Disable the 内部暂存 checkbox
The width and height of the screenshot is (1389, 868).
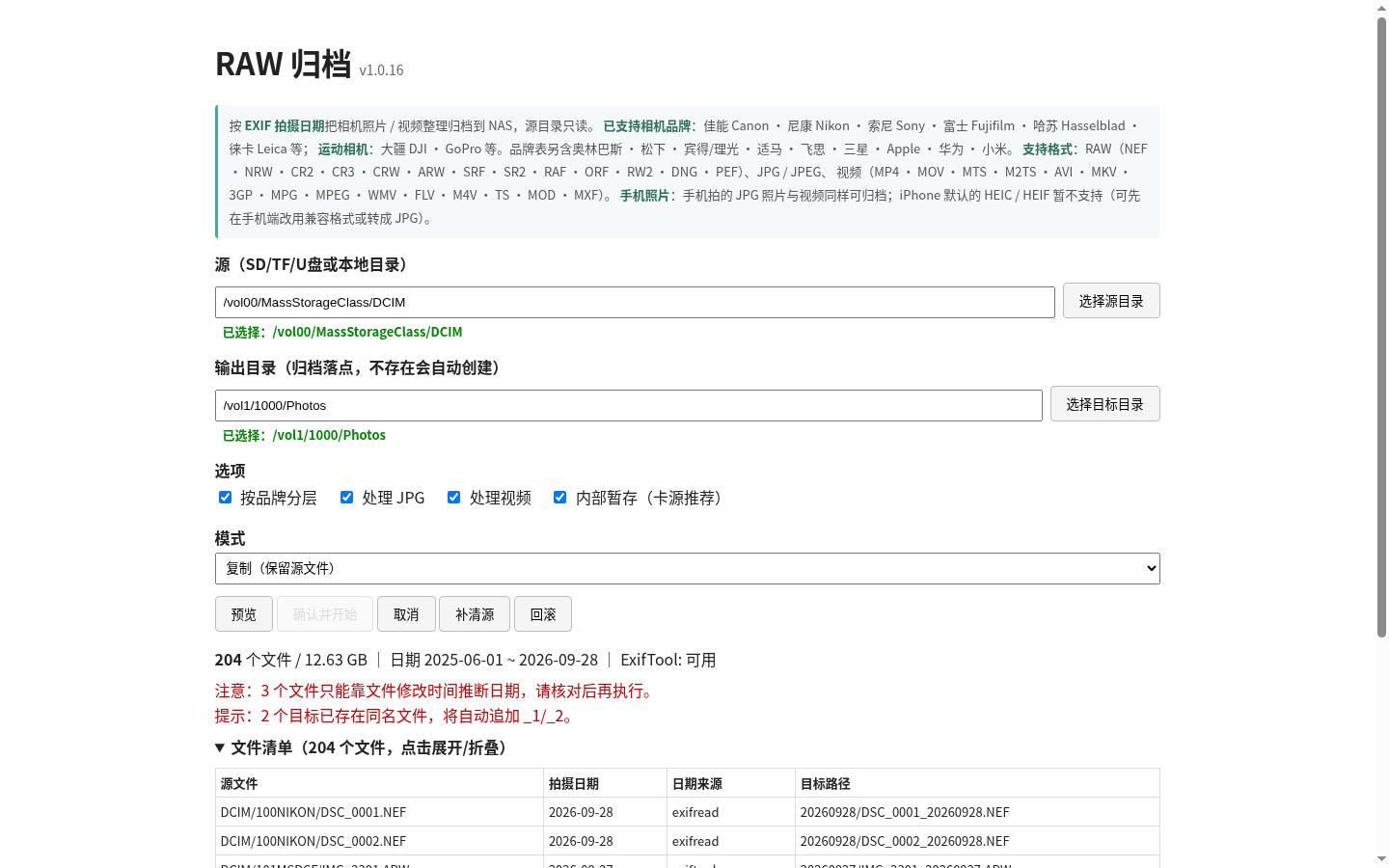point(559,498)
